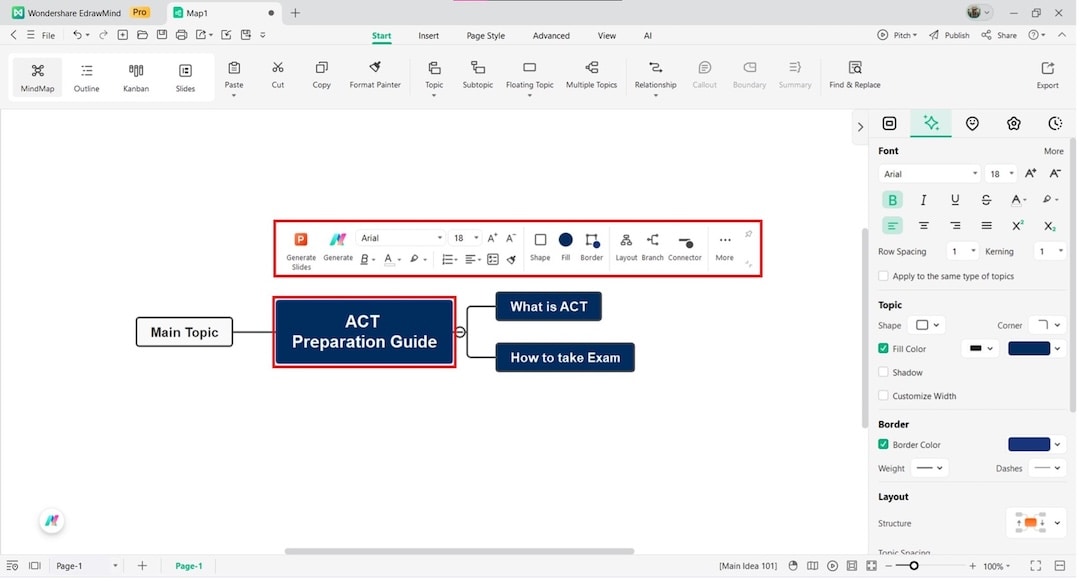Viewport: 1080px width, 581px height.
Task: Open the clipart tab in right panel
Action: [x=1013, y=123]
